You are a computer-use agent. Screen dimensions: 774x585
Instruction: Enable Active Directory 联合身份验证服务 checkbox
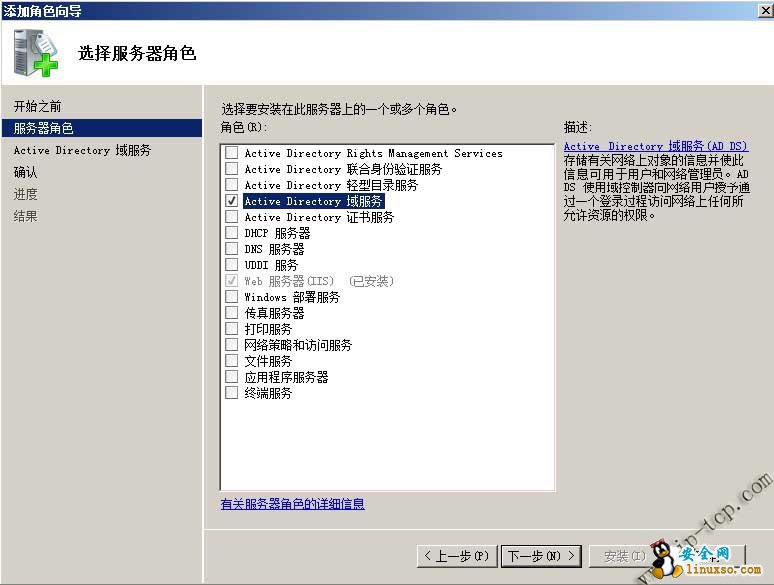pyautogui.click(x=231, y=169)
